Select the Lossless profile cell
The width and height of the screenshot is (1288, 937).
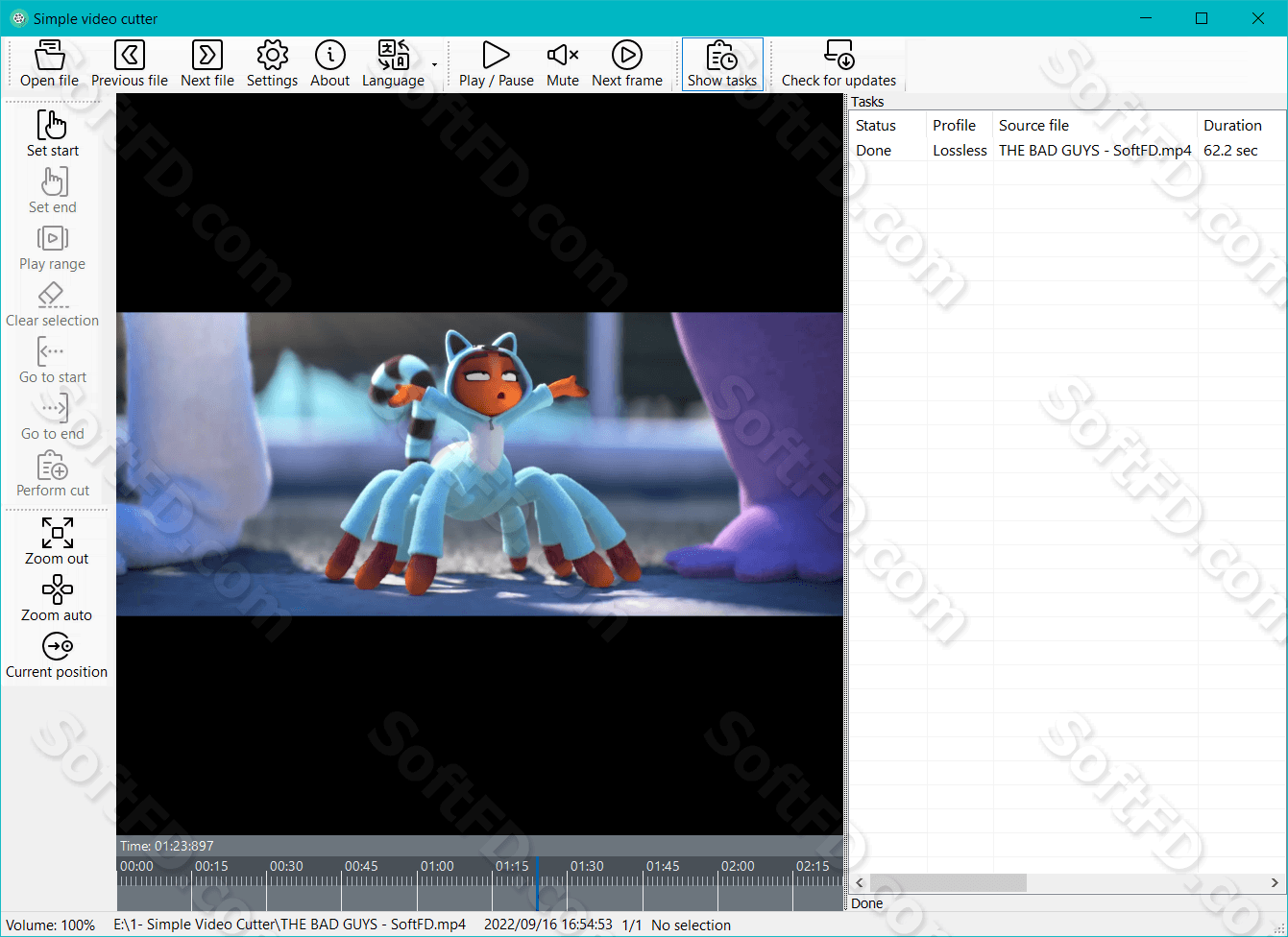(x=960, y=151)
